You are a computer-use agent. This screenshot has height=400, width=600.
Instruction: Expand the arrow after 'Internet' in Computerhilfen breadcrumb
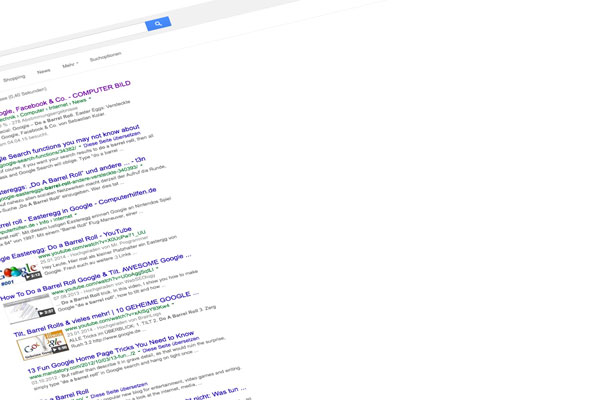[75, 214]
